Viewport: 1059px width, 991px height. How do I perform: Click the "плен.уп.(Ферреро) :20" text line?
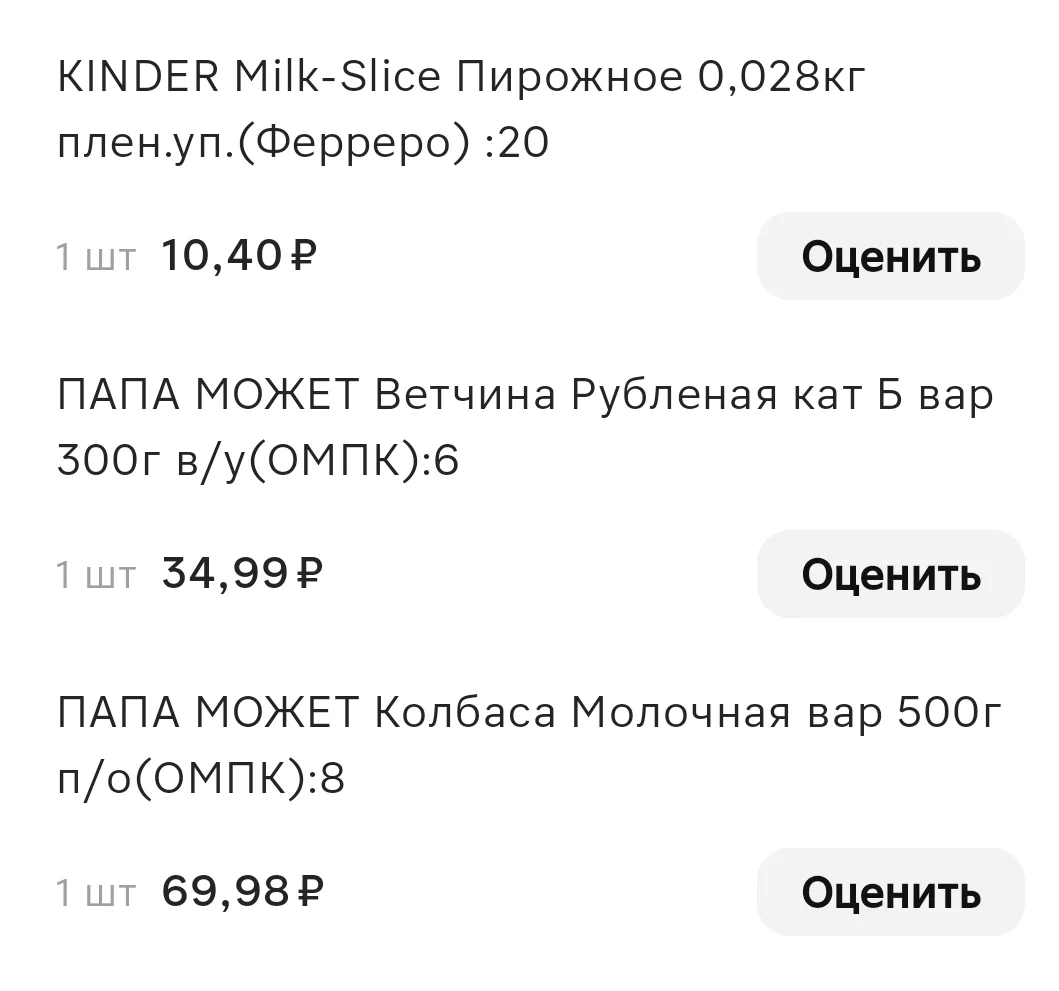[x=303, y=143]
